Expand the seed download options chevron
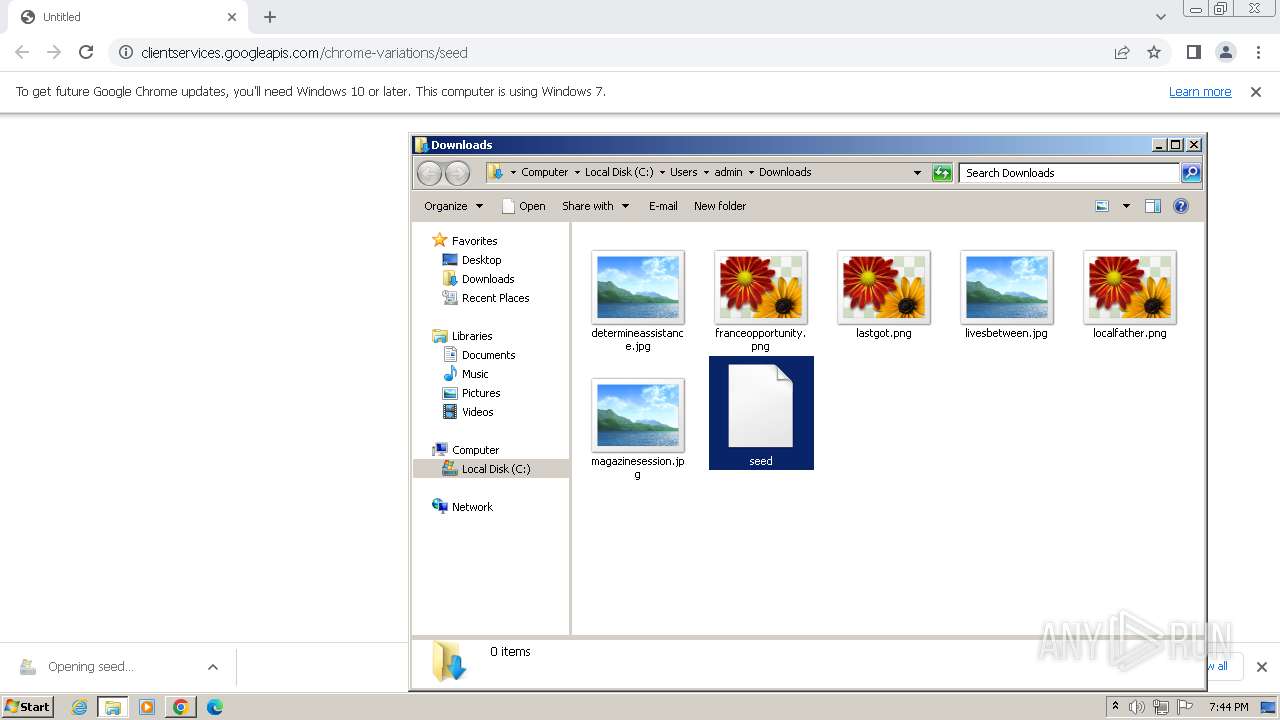This screenshot has height=720, width=1280. 213,667
